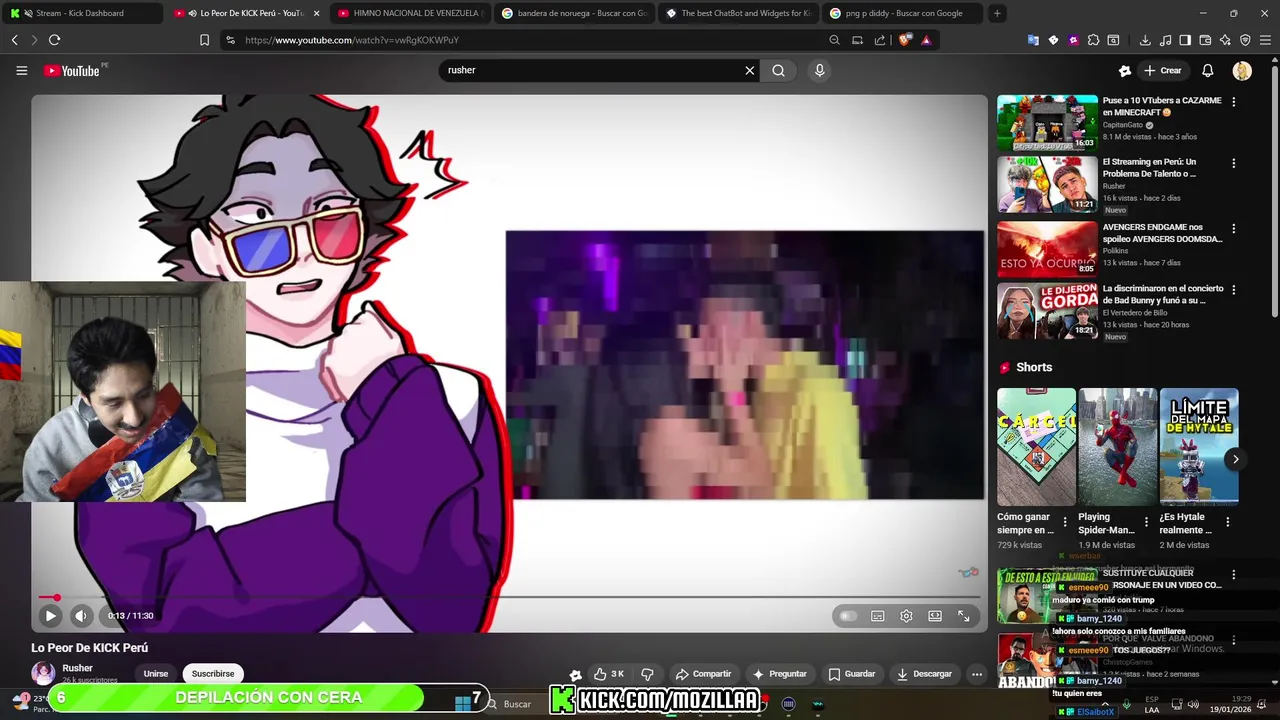Open options for La discriminaron en el concierto
This screenshot has height=720, width=1280.
1233,290
